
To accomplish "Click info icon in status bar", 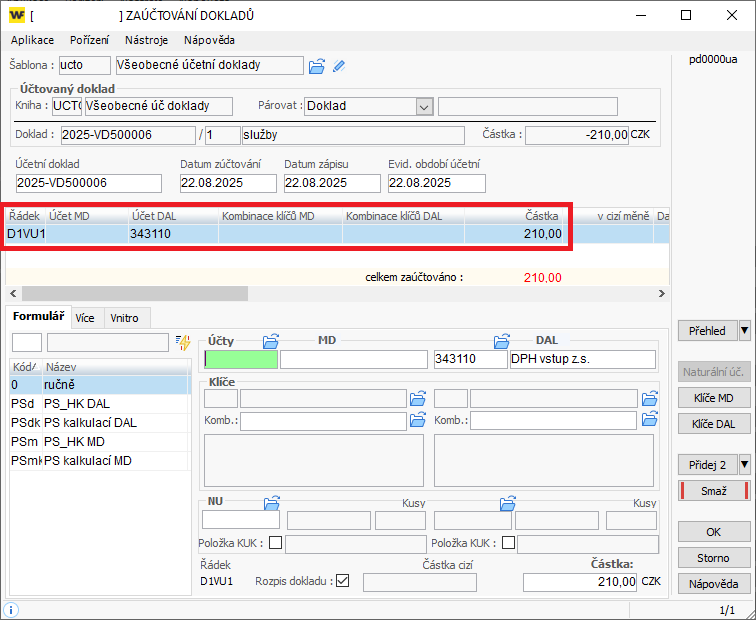I will tap(11, 610).
